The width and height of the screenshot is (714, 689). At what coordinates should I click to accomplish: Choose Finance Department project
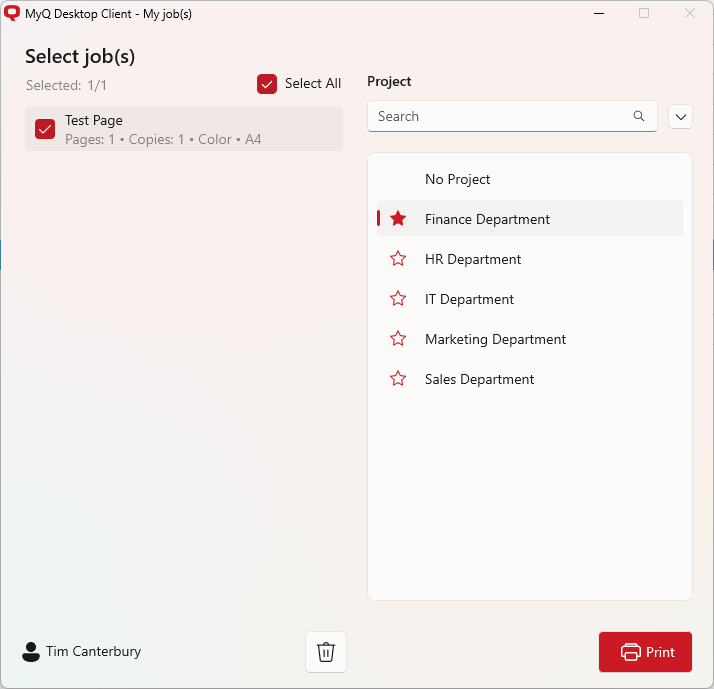487,219
